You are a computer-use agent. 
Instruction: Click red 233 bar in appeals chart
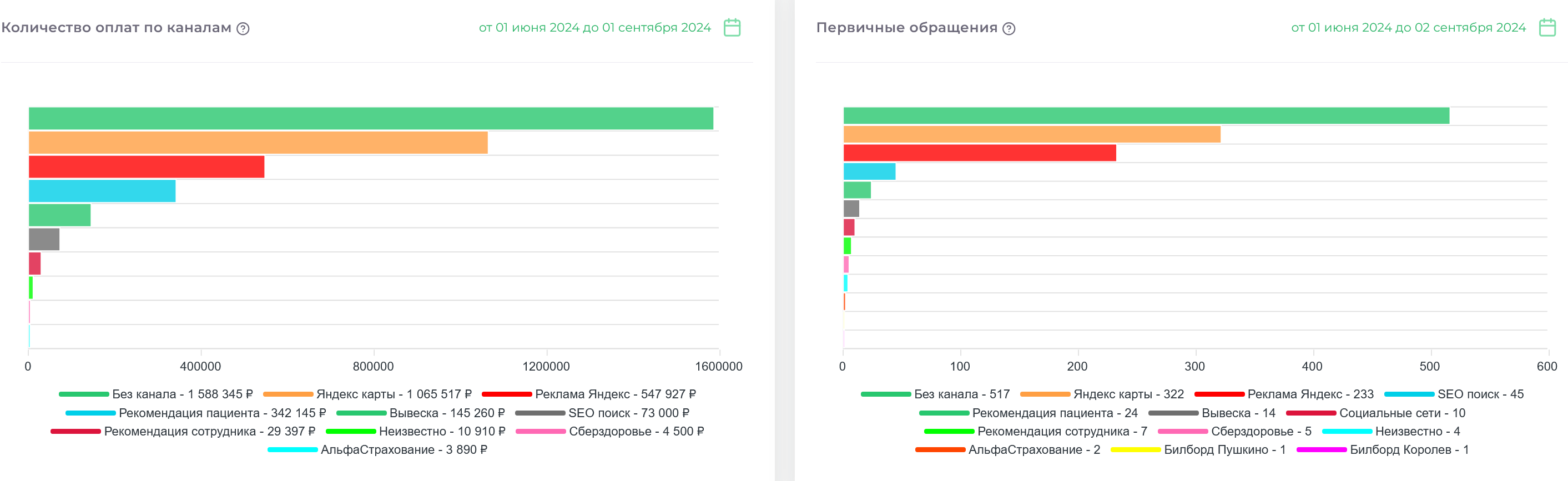(x=980, y=153)
